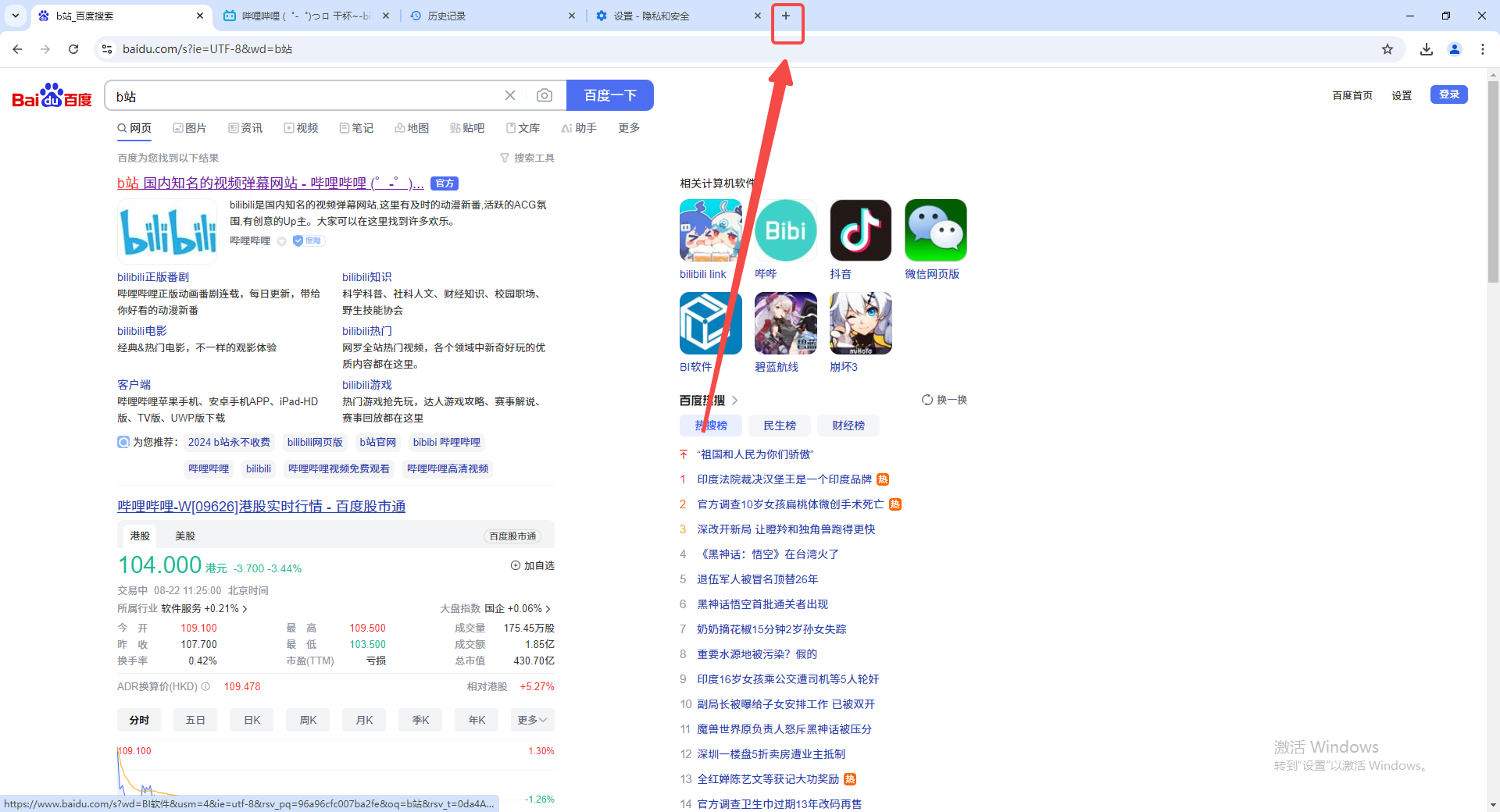
Task: Open the 崩坏3 game icon
Action: point(861,323)
